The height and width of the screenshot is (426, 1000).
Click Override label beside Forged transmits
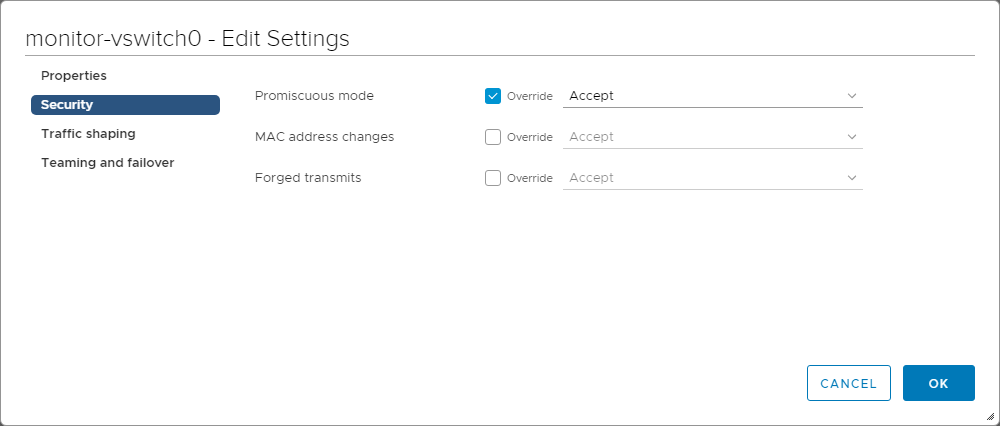pos(529,178)
